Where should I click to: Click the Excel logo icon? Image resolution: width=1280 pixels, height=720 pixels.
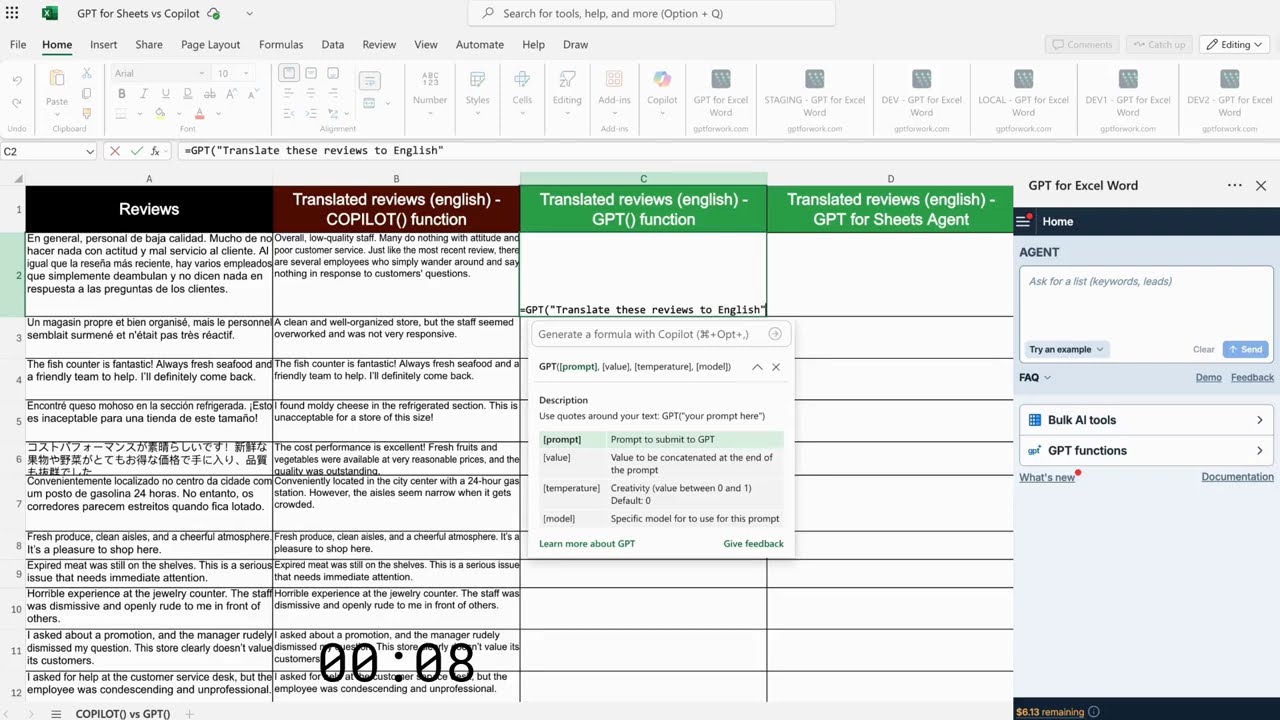click(50, 14)
